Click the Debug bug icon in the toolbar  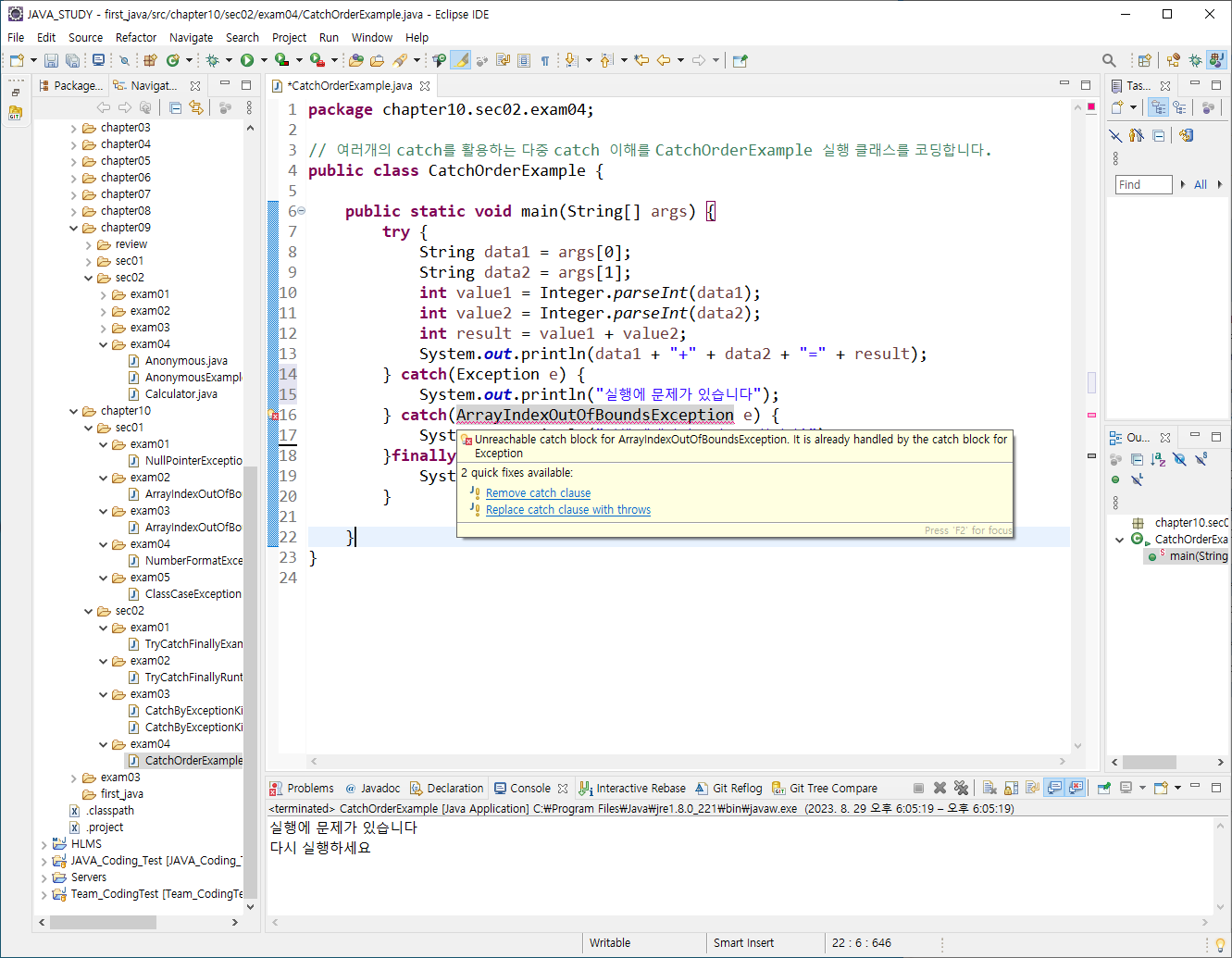[212, 60]
